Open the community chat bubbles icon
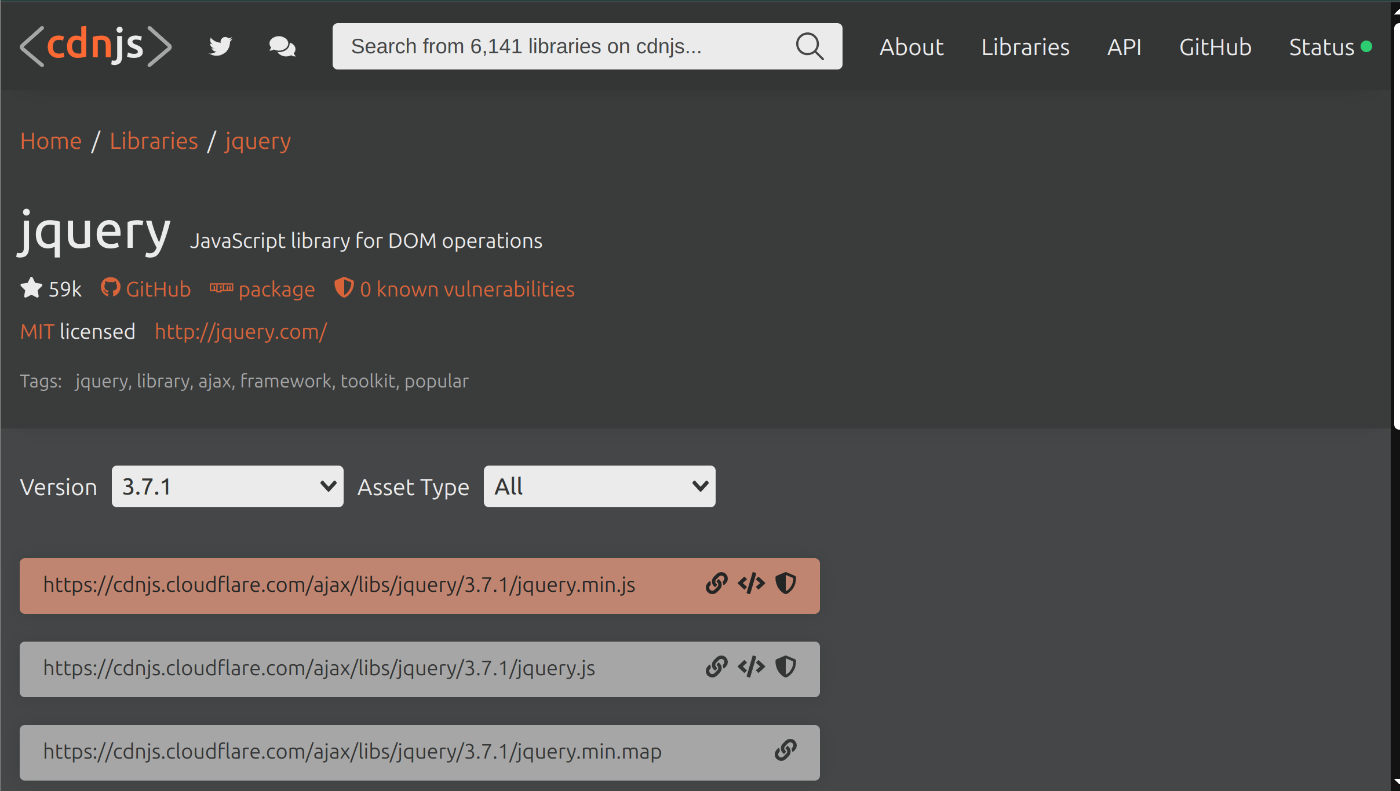Viewport: 1400px width, 791px height. click(282, 47)
